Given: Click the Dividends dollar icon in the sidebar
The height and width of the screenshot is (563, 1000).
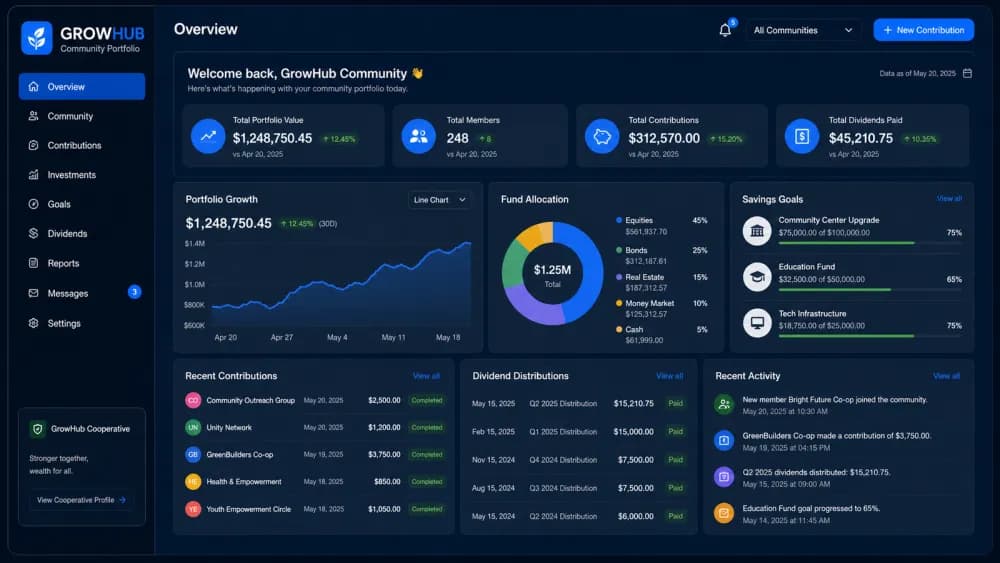Looking at the screenshot, I should (33, 233).
